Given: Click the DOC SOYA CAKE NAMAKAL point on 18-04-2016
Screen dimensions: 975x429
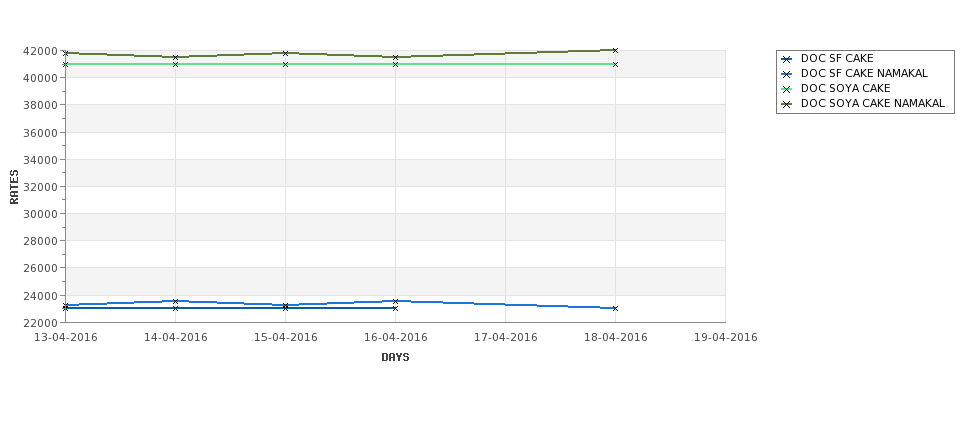Looking at the screenshot, I should 615,50.
